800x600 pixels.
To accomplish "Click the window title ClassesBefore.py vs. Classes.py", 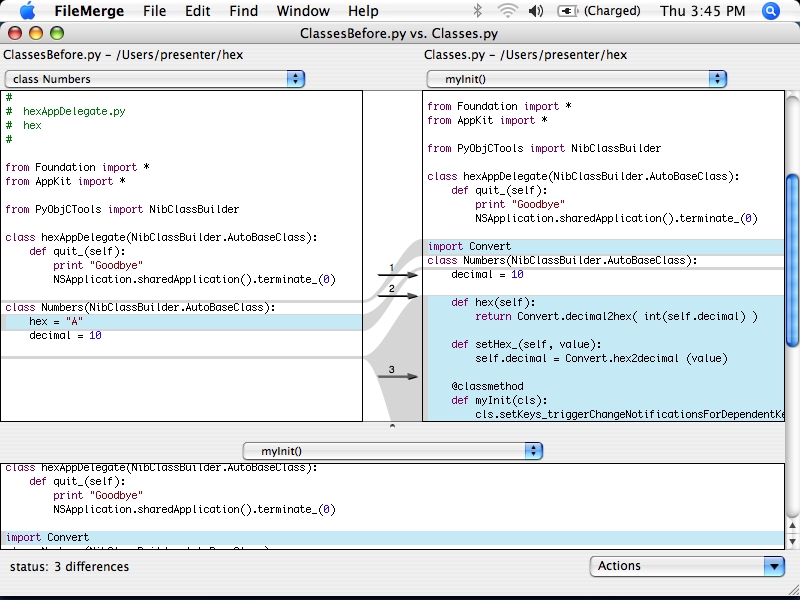I will [x=399, y=34].
